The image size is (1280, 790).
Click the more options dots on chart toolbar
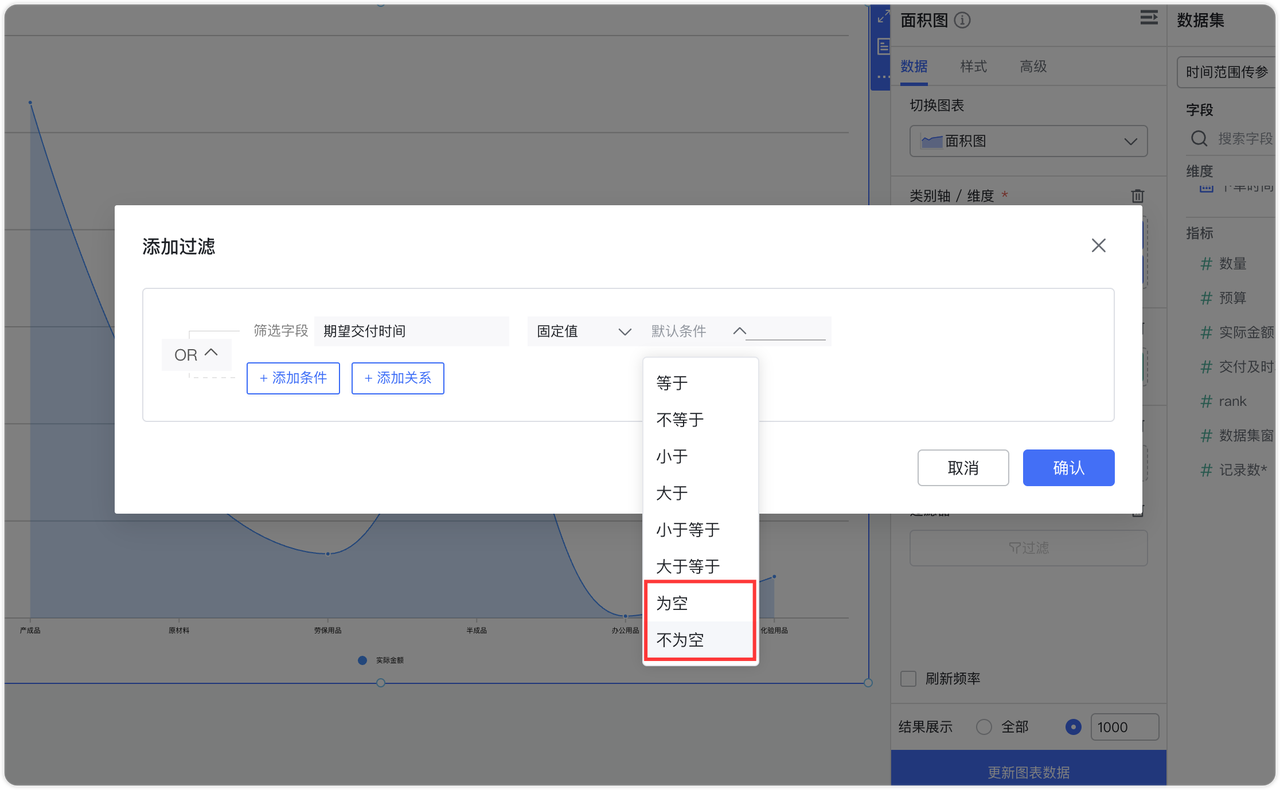click(883, 76)
